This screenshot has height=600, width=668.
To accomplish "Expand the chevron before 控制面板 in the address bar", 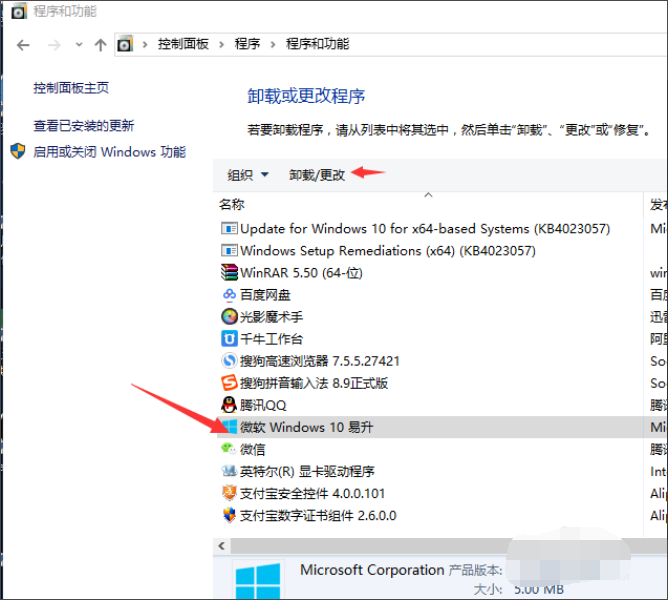I will (145, 44).
